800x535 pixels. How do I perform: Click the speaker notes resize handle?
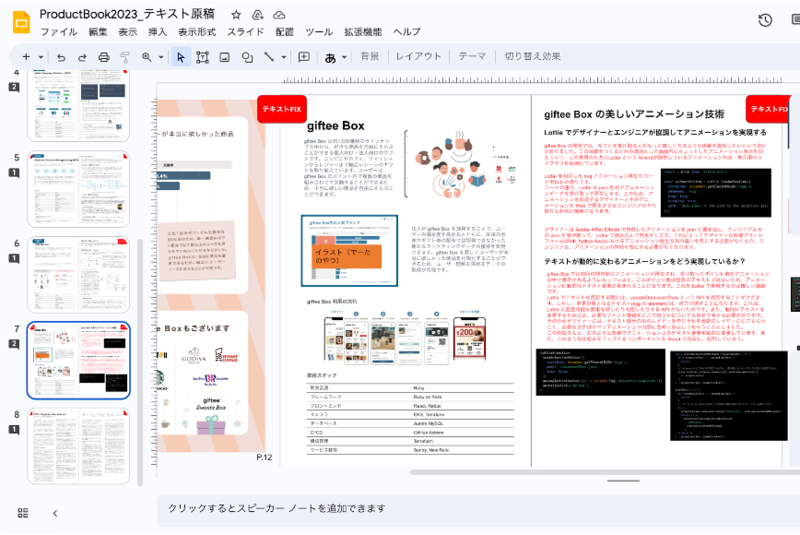[623, 480]
